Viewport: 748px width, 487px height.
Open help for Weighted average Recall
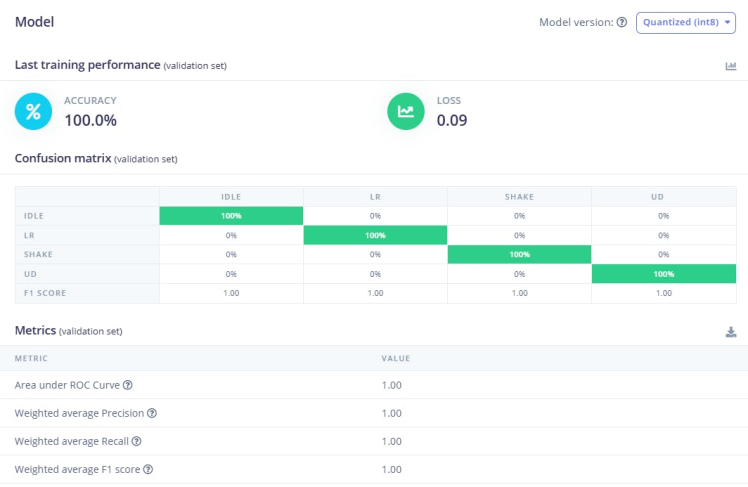coord(136,441)
